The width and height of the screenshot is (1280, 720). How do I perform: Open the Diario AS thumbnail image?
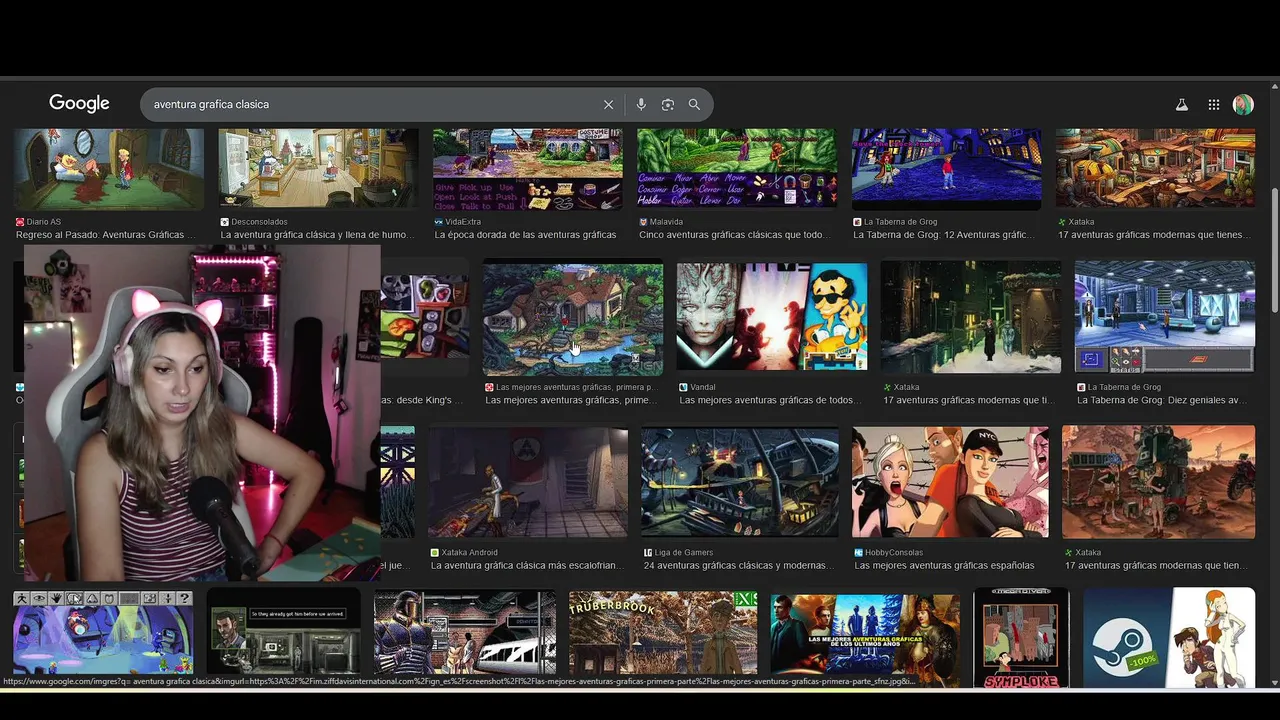109,168
